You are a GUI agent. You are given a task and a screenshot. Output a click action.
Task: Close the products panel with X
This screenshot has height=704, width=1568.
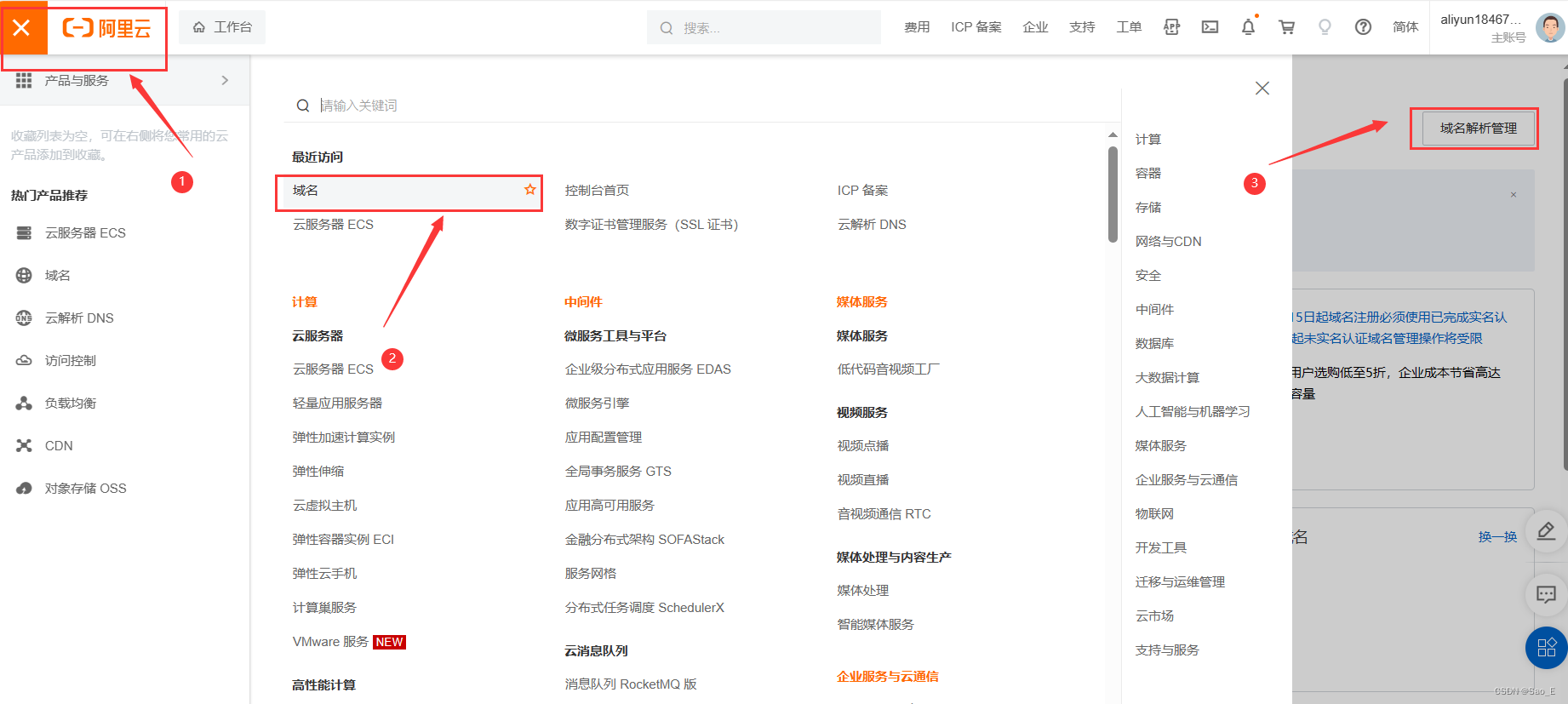tap(1262, 89)
